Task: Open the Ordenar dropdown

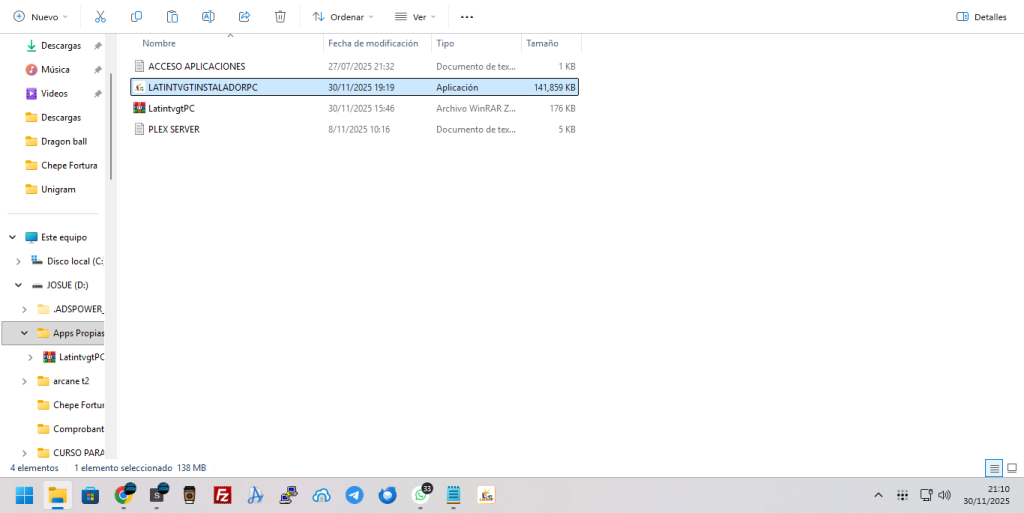Action: (x=343, y=17)
